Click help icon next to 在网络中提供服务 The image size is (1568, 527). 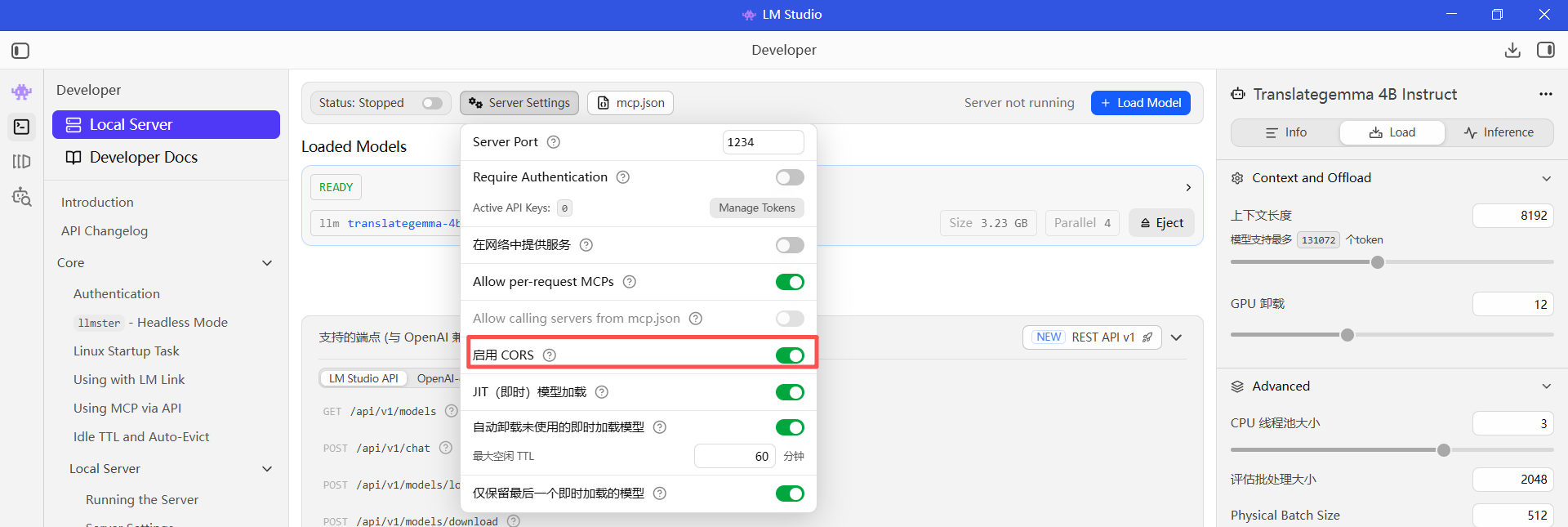click(x=586, y=245)
